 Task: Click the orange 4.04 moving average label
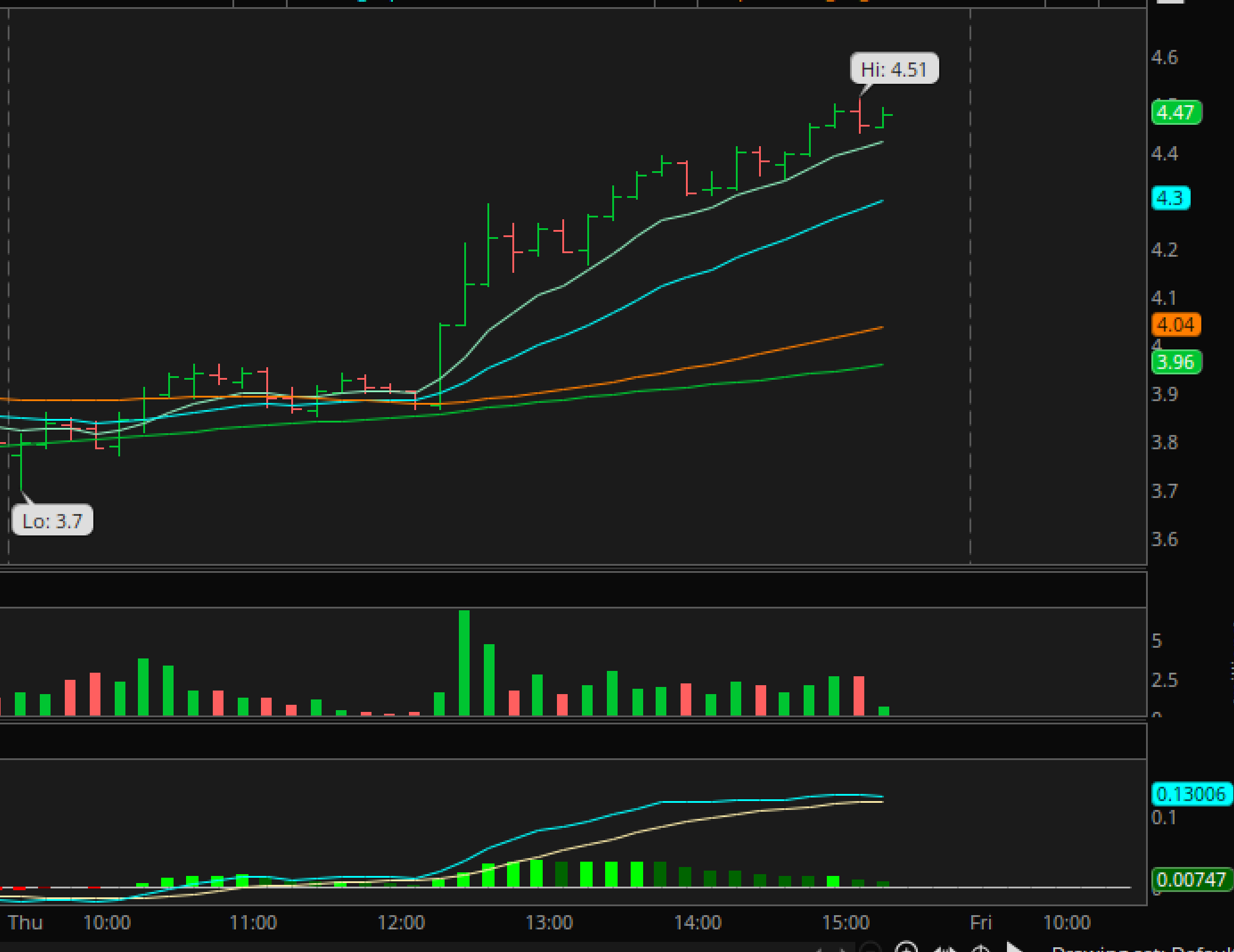[x=1176, y=324]
